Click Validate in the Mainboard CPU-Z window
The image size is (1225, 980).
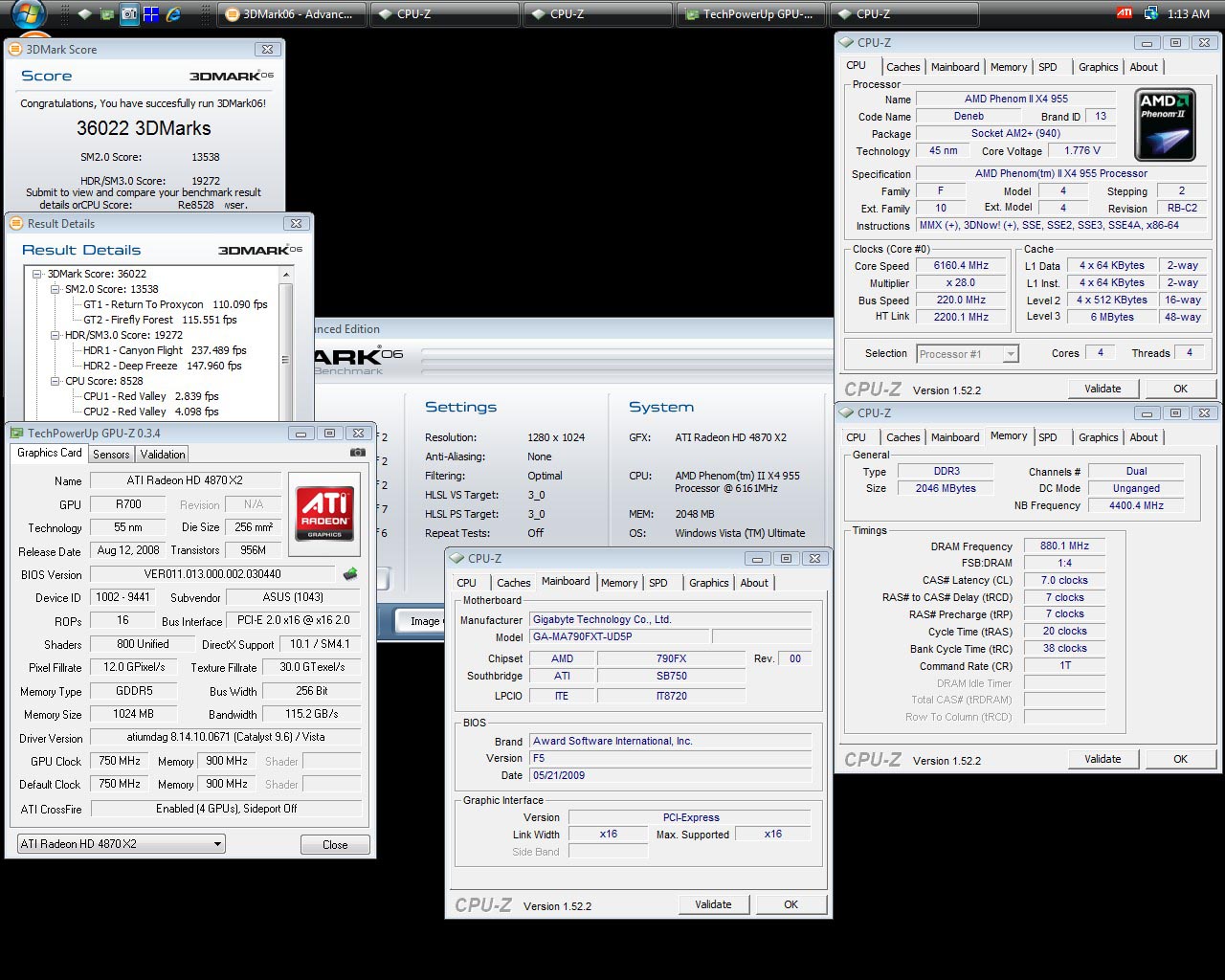click(713, 904)
